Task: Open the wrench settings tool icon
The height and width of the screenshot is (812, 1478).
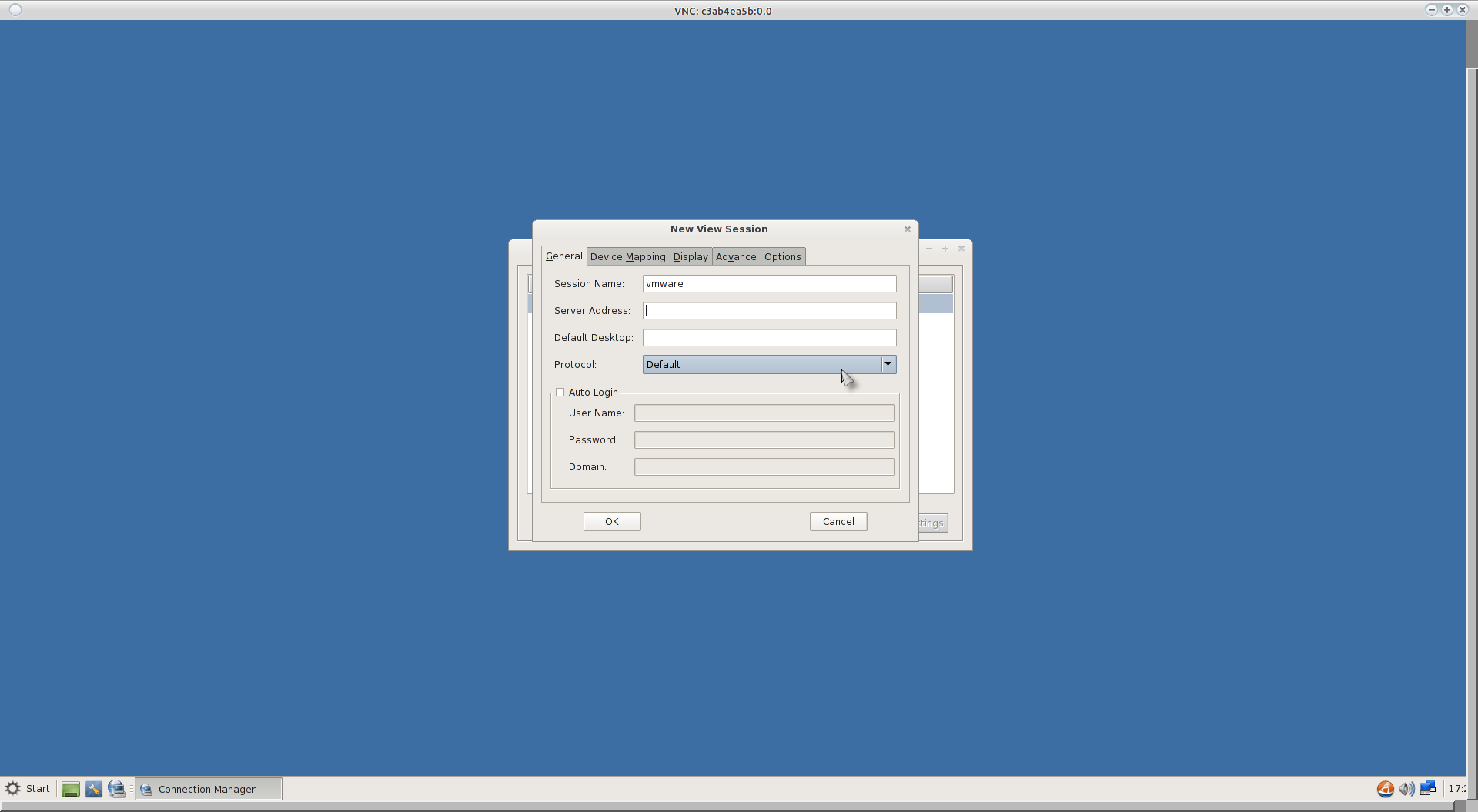Action: [94, 789]
